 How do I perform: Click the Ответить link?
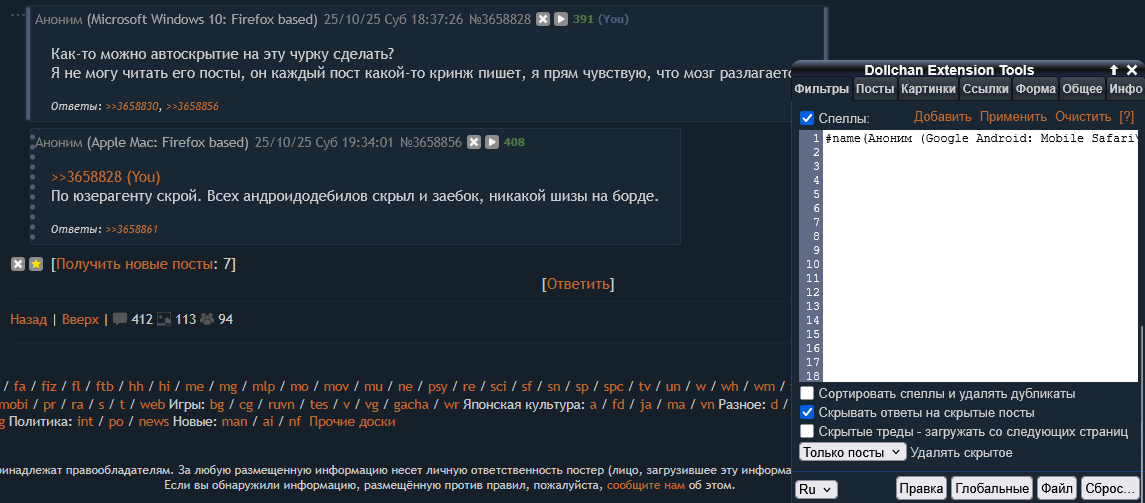pyautogui.click(x=578, y=284)
